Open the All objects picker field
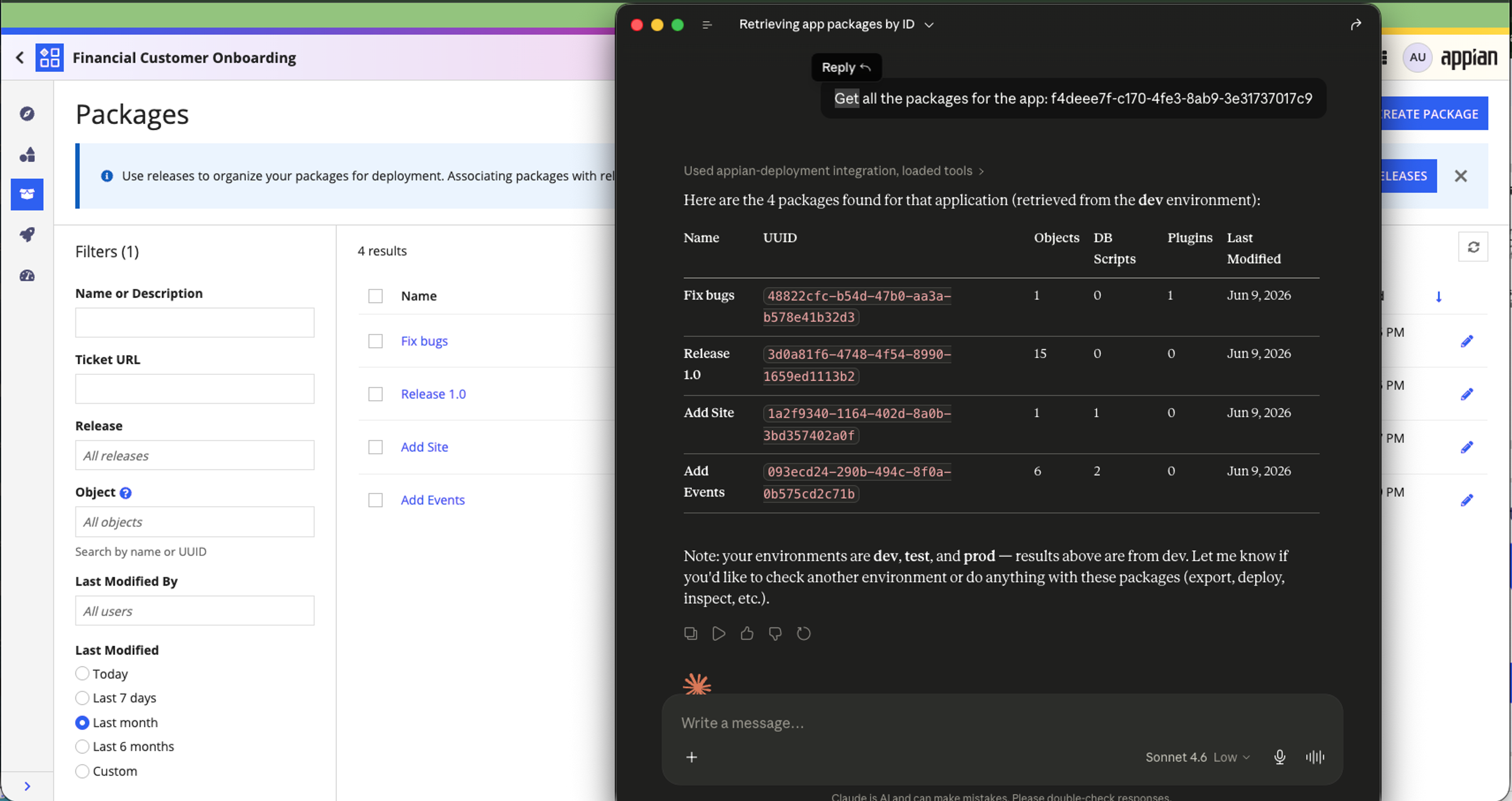1512x801 pixels. (x=194, y=522)
